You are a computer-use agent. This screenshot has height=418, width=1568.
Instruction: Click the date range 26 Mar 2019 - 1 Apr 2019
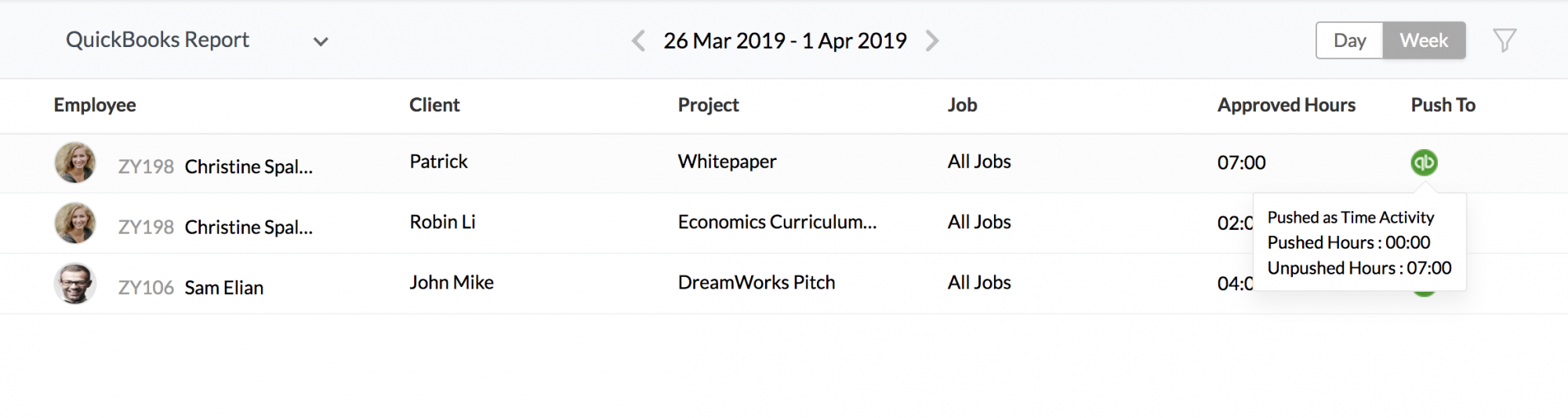point(785,41)
